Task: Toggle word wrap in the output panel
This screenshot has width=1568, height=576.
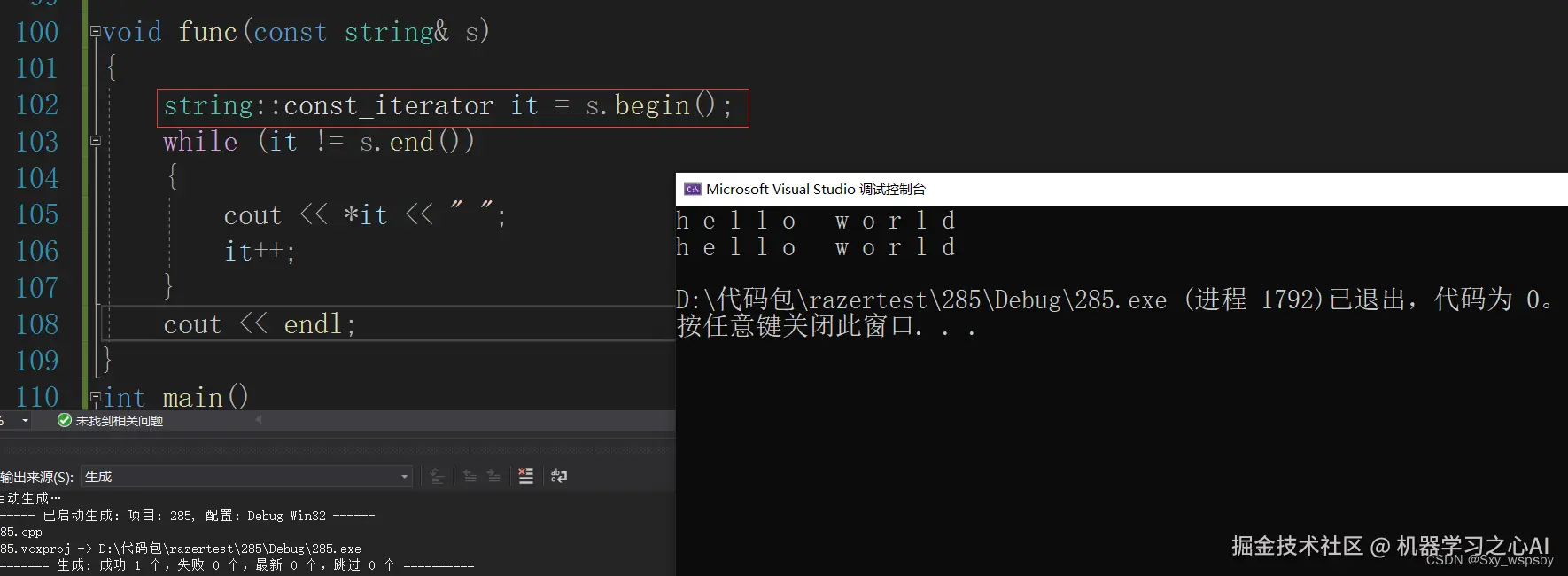Action: pyautogui.click(x=559, y=476)
